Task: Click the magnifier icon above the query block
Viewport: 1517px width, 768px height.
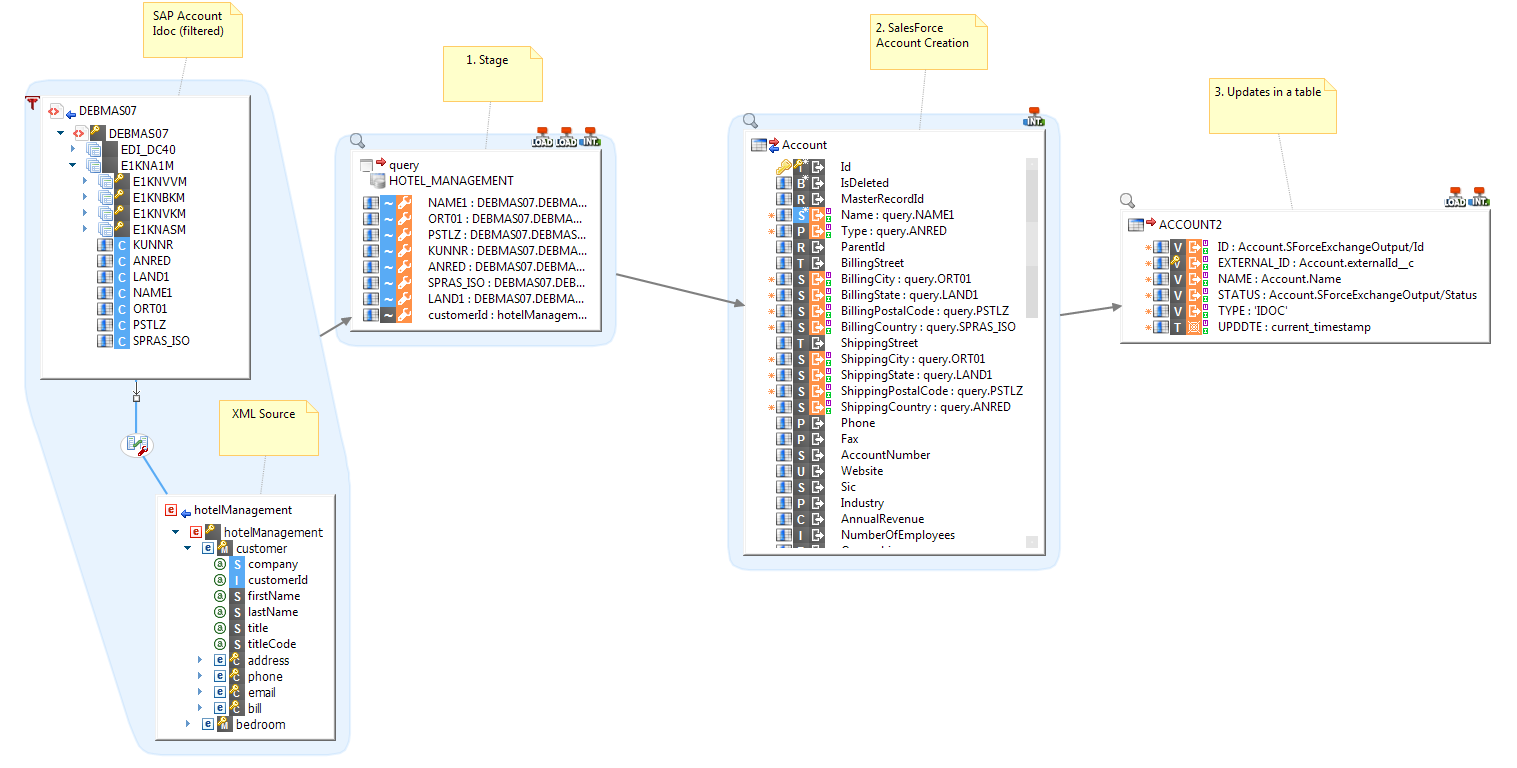Action: point(357,141)
